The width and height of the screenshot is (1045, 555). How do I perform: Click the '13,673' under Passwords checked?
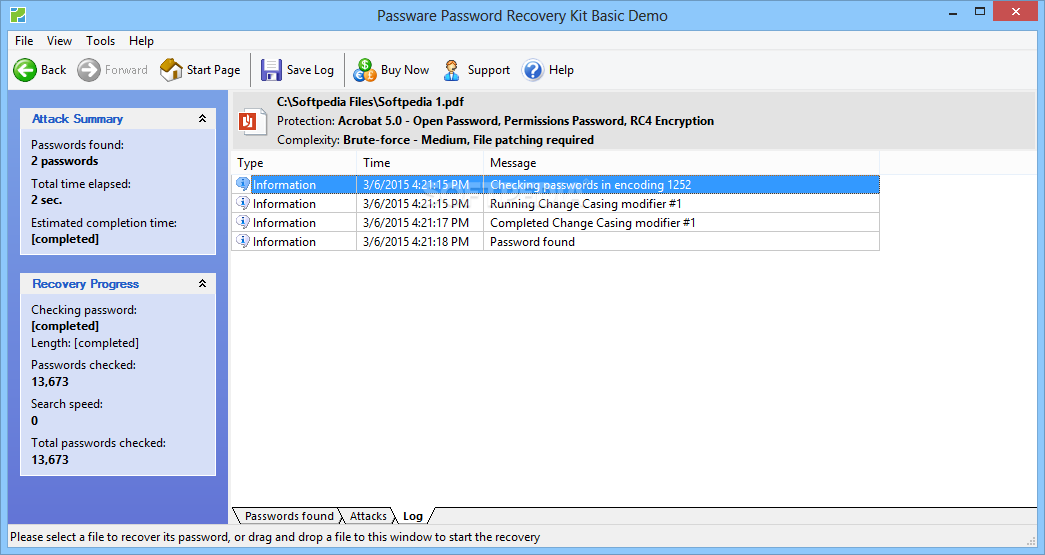coord(50,382)
